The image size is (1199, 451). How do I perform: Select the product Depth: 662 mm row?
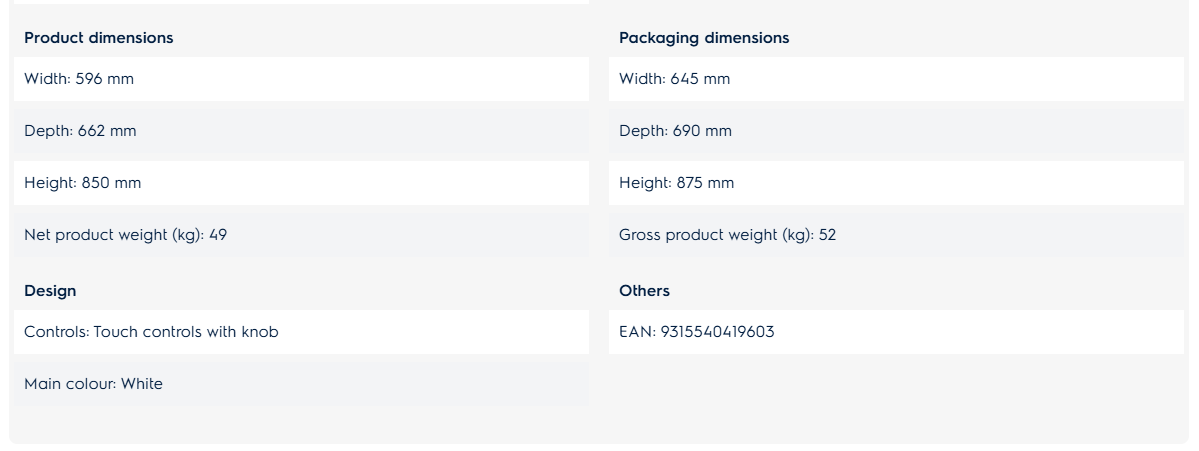301,131
